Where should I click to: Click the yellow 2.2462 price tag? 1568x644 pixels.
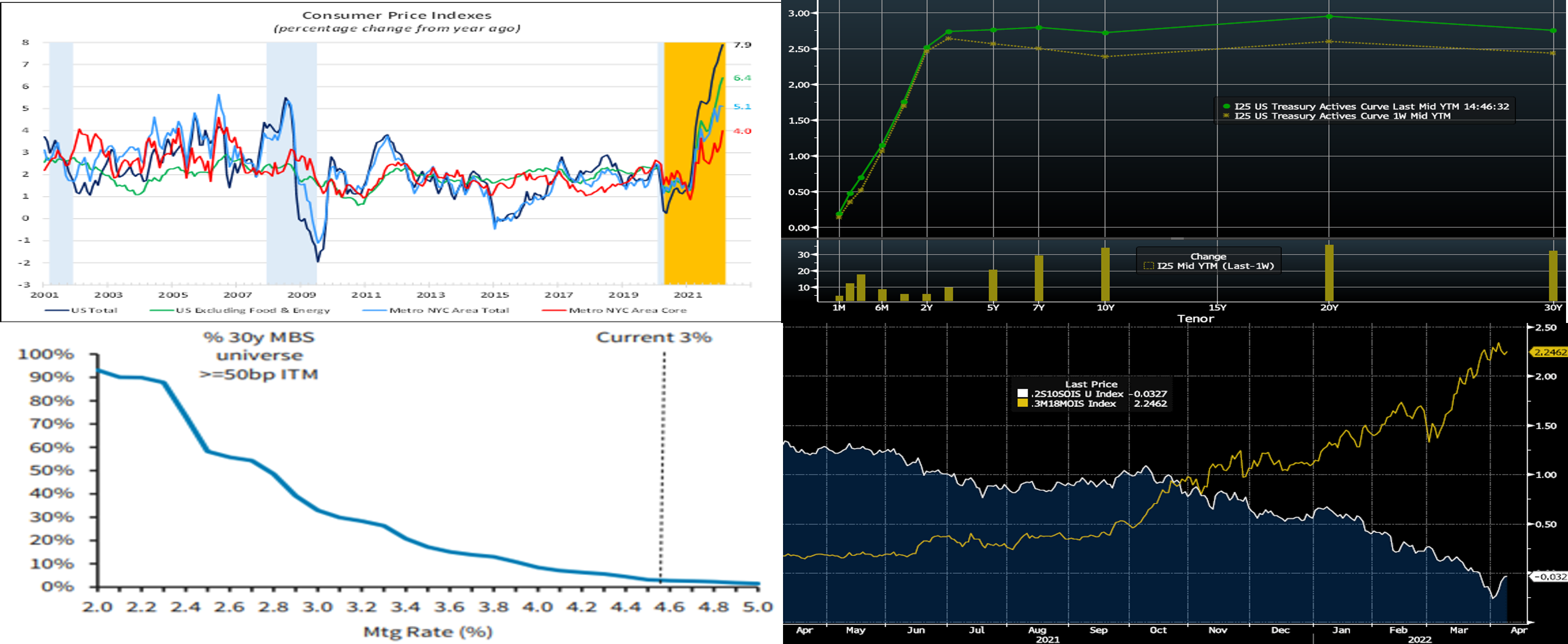[x=1549, y=352]
